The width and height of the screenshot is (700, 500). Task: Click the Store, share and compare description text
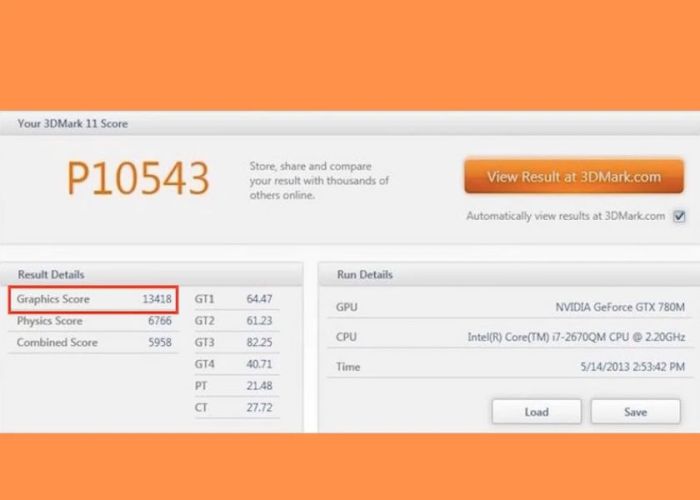(x=319, y=181)
